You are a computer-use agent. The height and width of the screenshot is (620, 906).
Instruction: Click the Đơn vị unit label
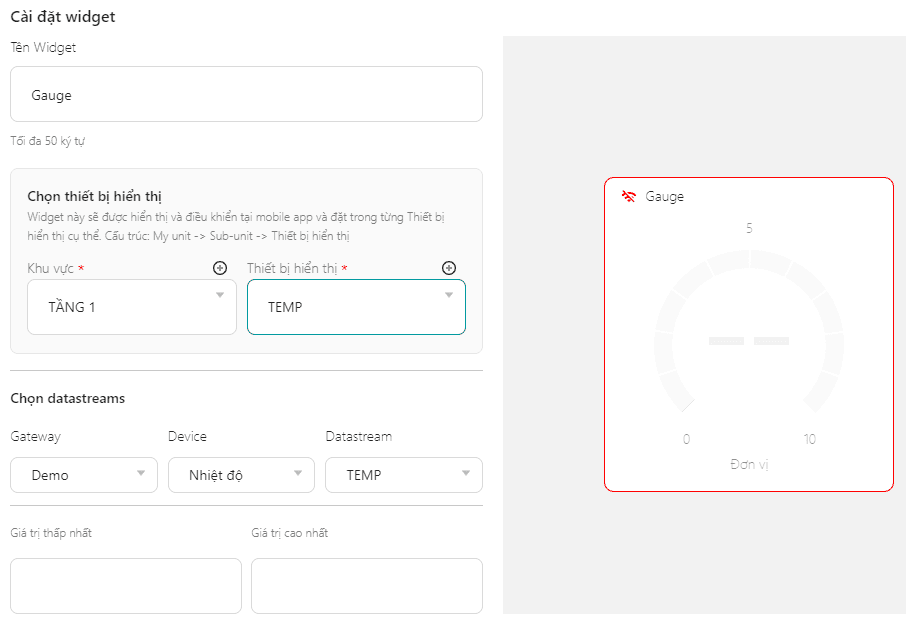749,464
